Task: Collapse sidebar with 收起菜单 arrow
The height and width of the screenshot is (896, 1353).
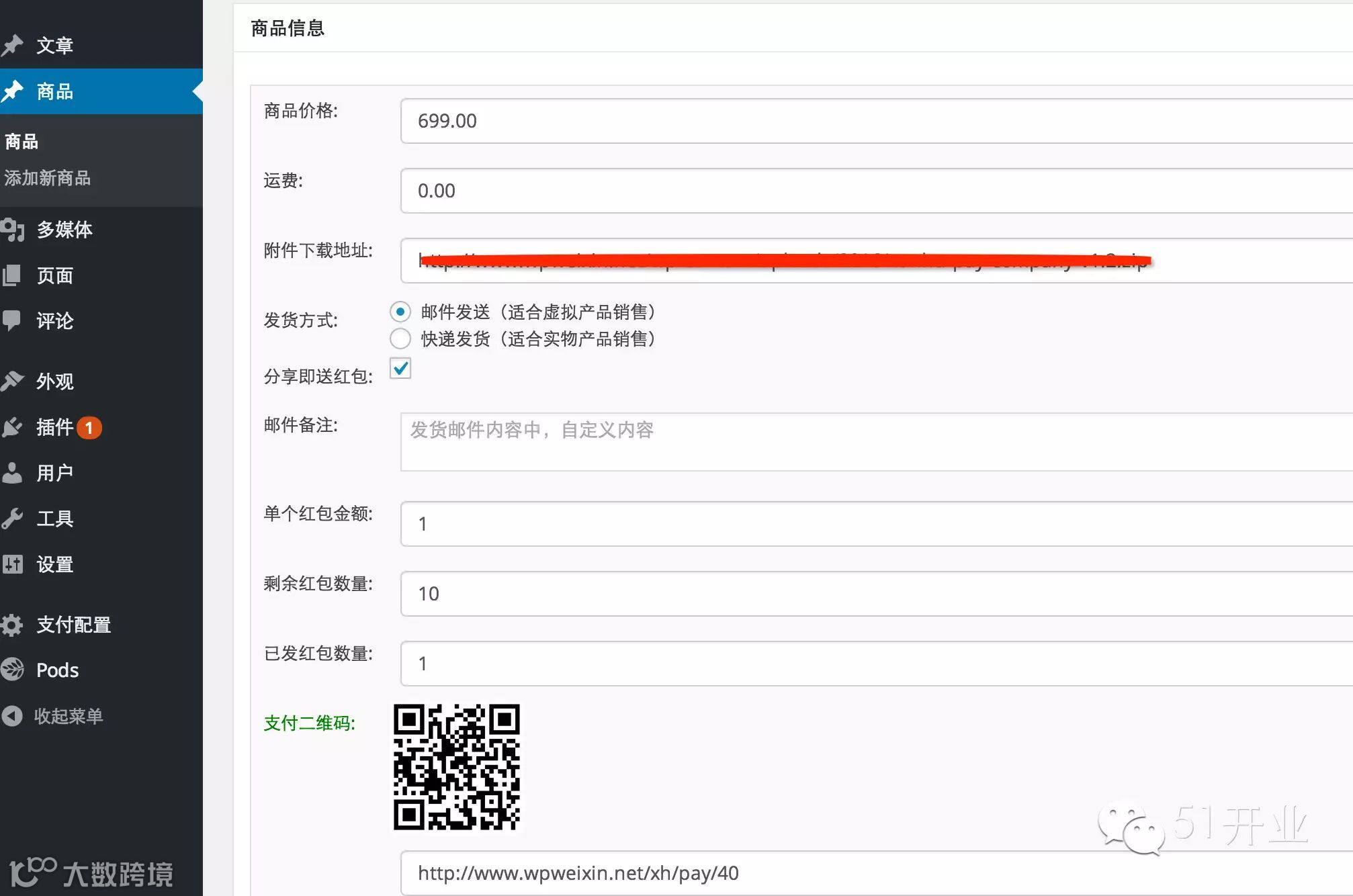Action: [x=12, y=716]
